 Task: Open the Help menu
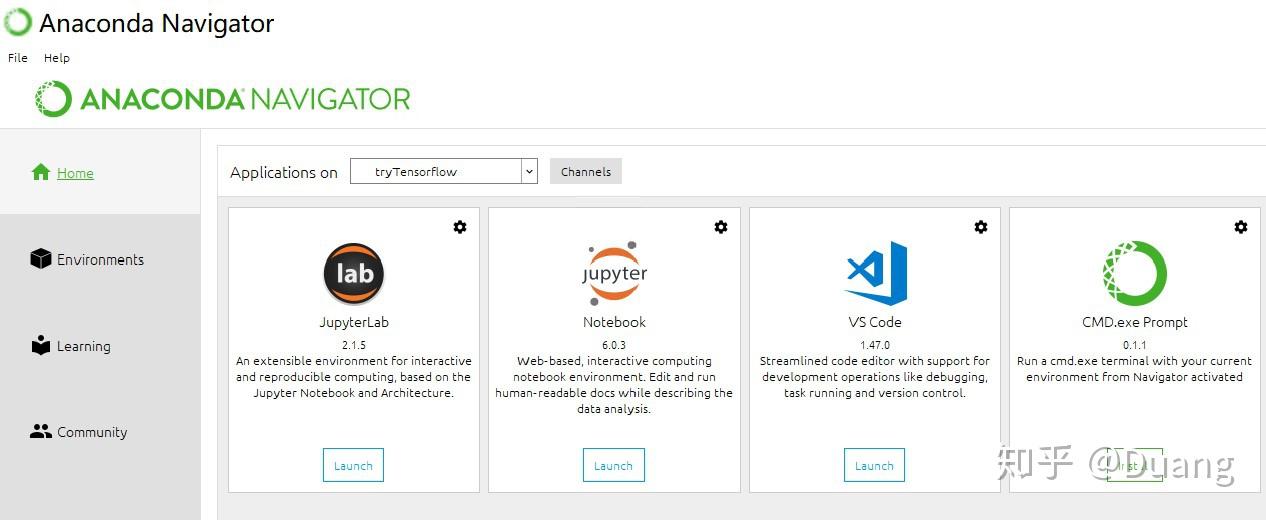click(x=57, y=58)
